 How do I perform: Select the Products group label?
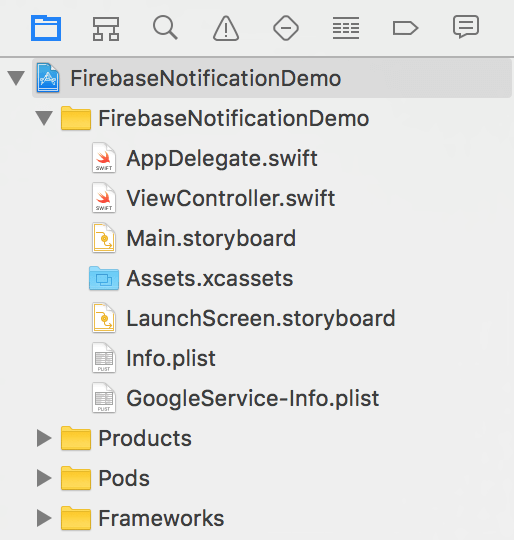[x=145, y=438]
